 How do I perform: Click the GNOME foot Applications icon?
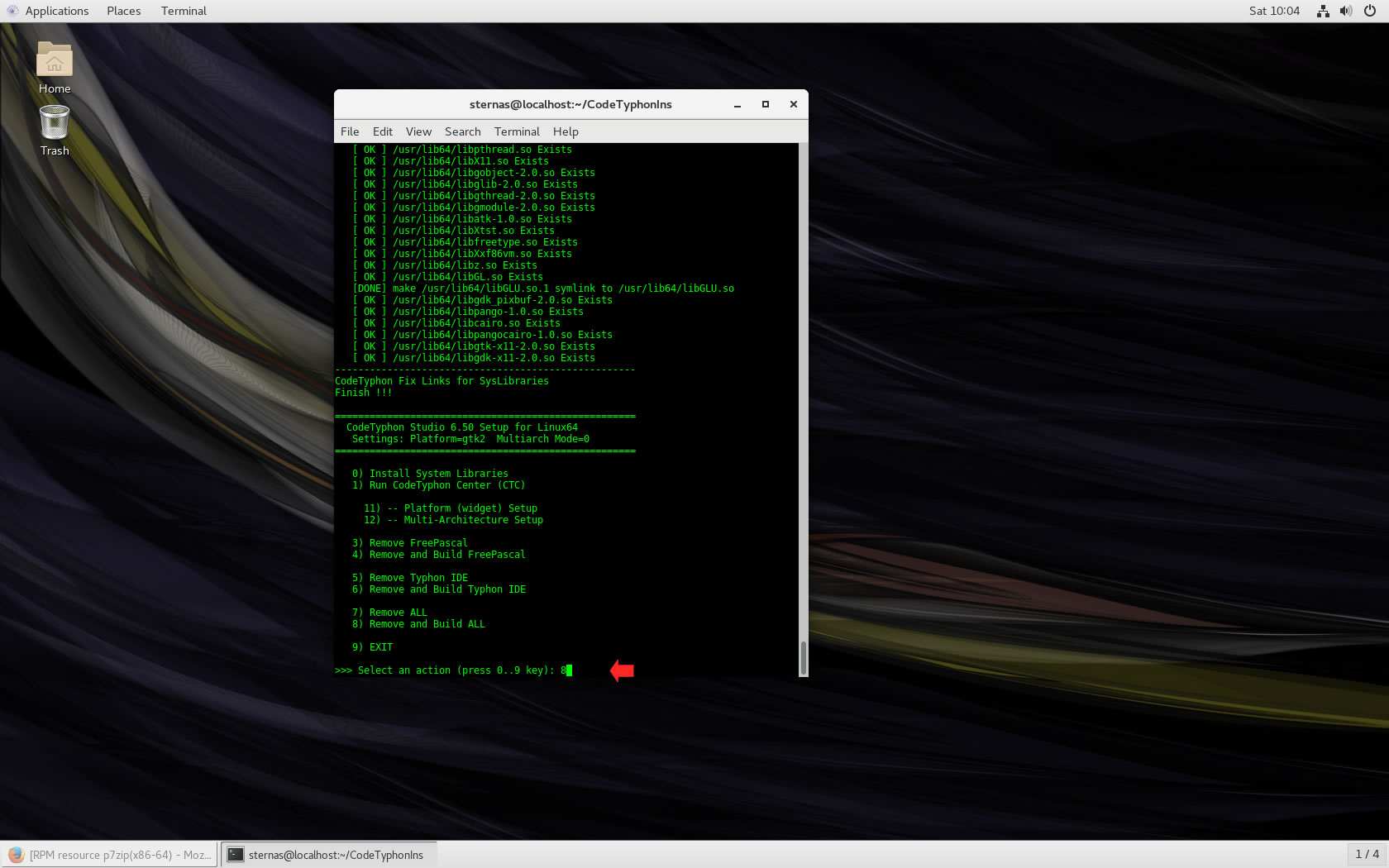tap(12, 11)
